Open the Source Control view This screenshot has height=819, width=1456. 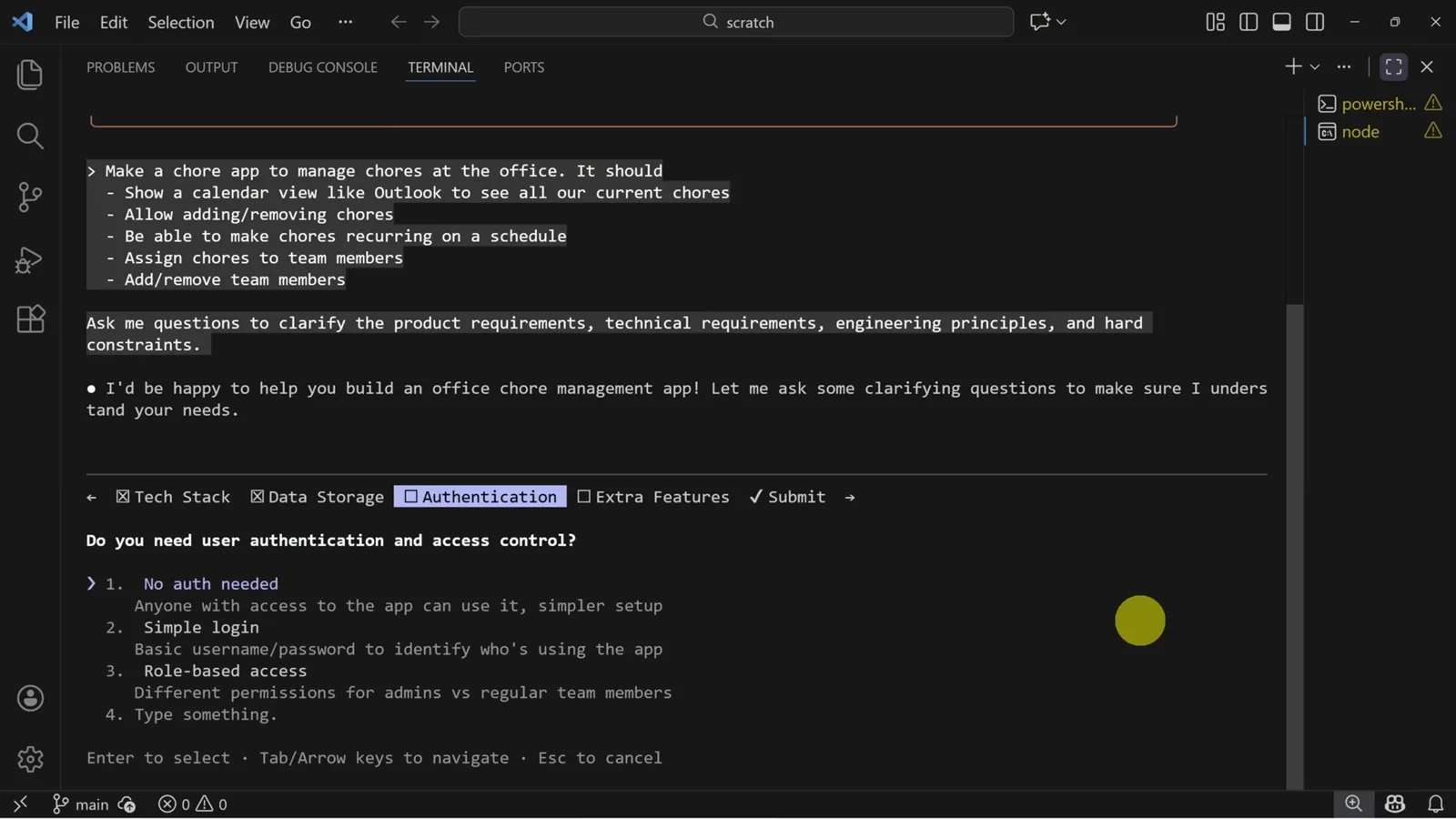coord(30,197)
